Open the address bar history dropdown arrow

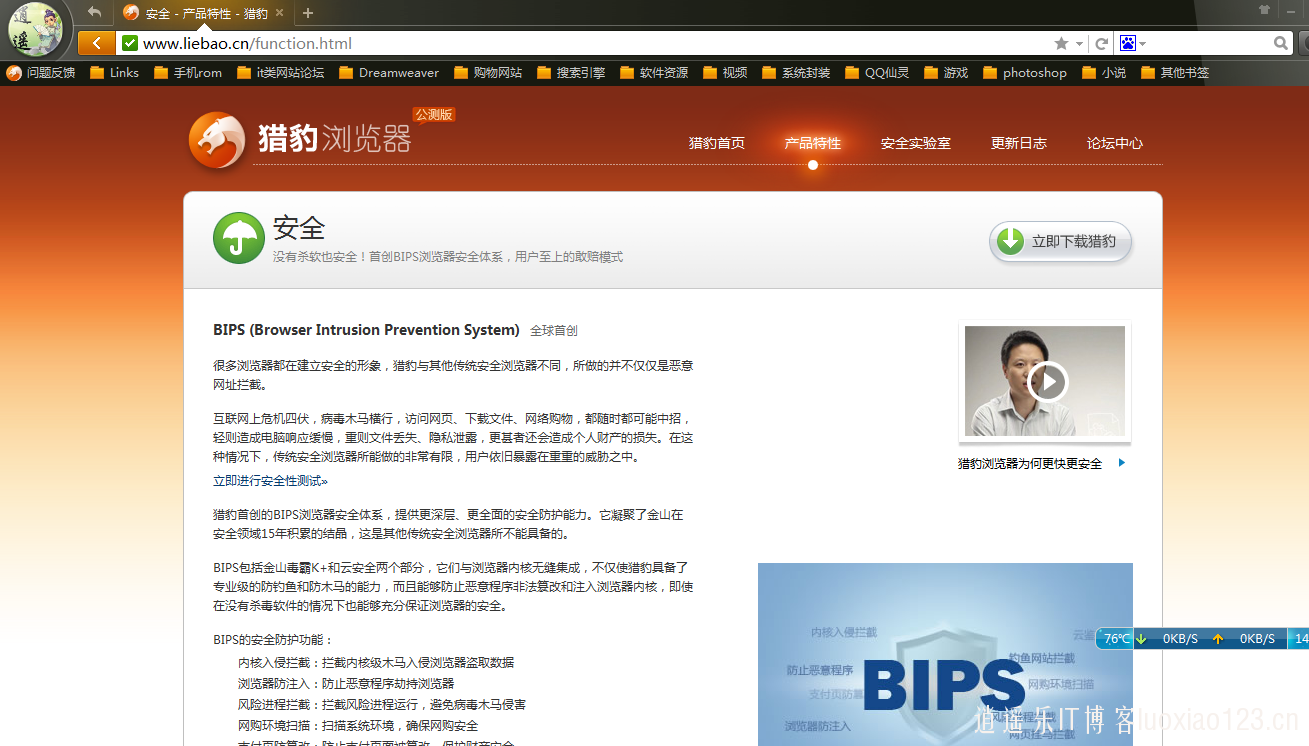click(x=1080, y=44)
